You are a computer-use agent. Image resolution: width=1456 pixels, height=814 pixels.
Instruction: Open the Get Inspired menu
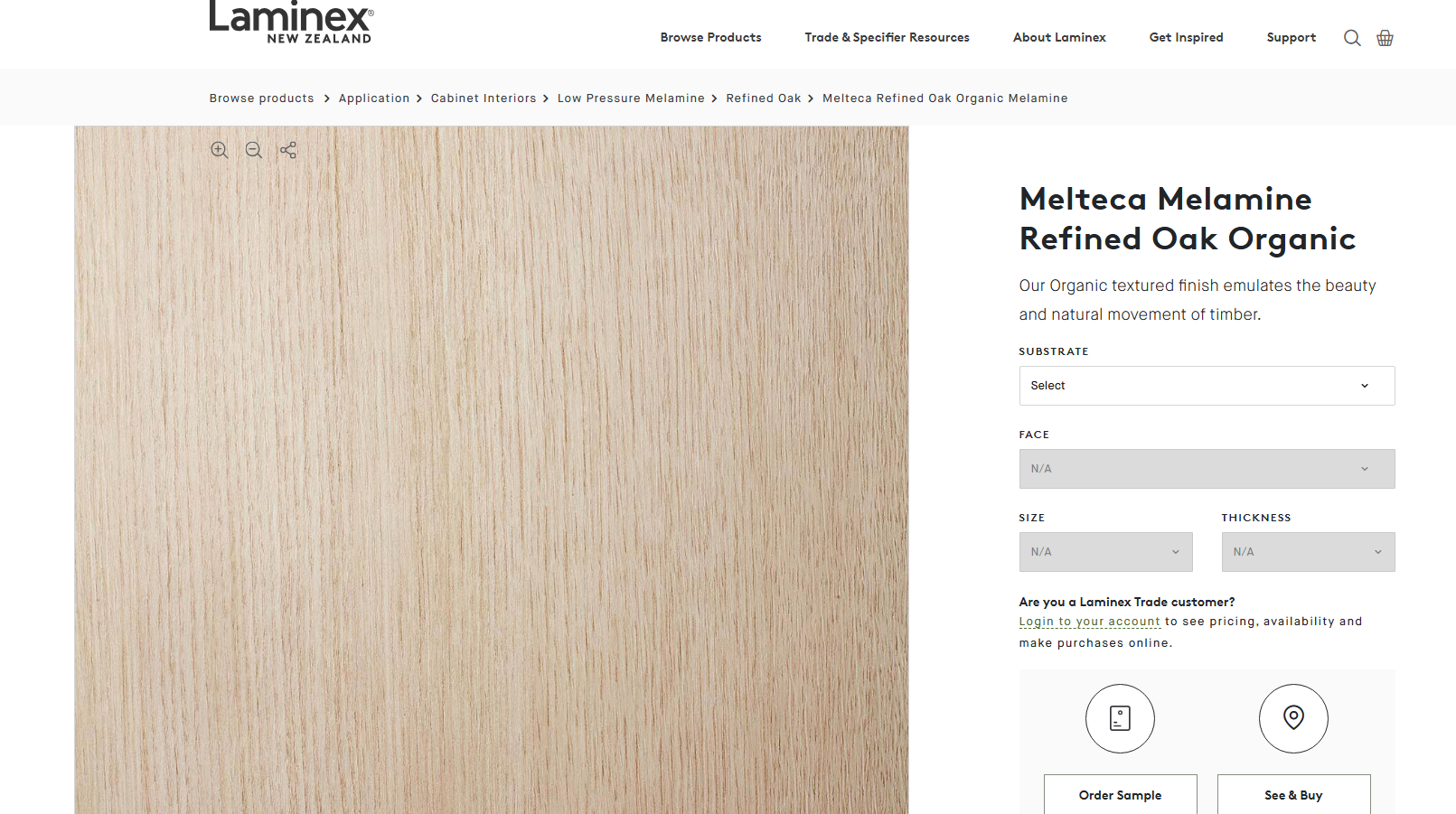(1186, 38)
